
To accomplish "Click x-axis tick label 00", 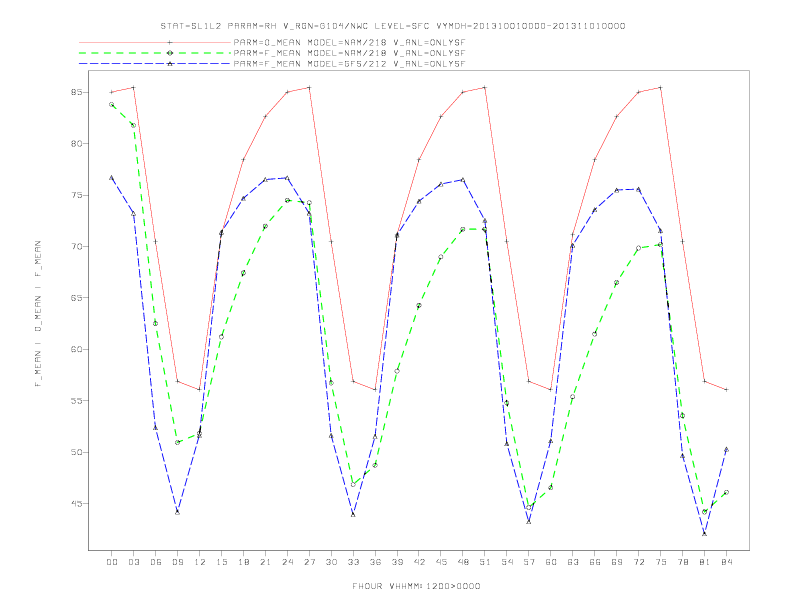I will 112,562.
